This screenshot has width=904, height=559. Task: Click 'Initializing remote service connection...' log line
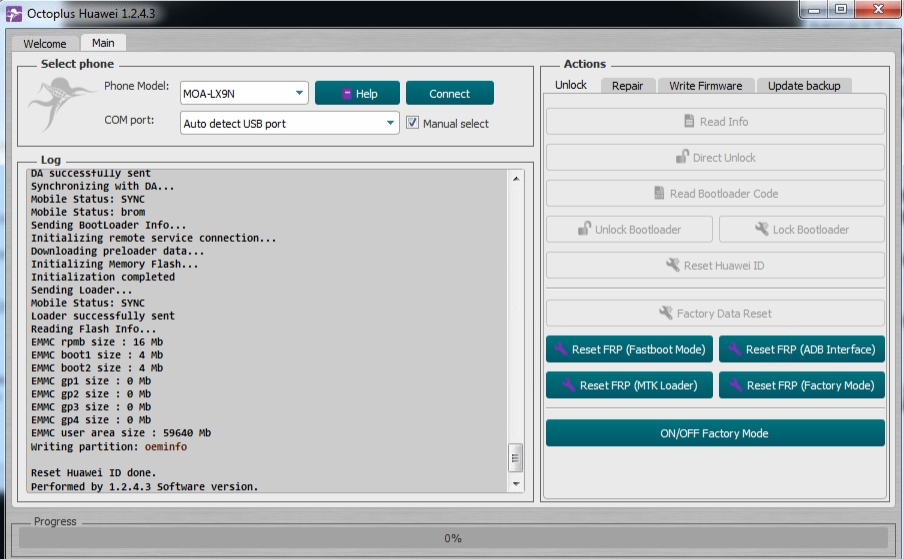coord(153,238)
